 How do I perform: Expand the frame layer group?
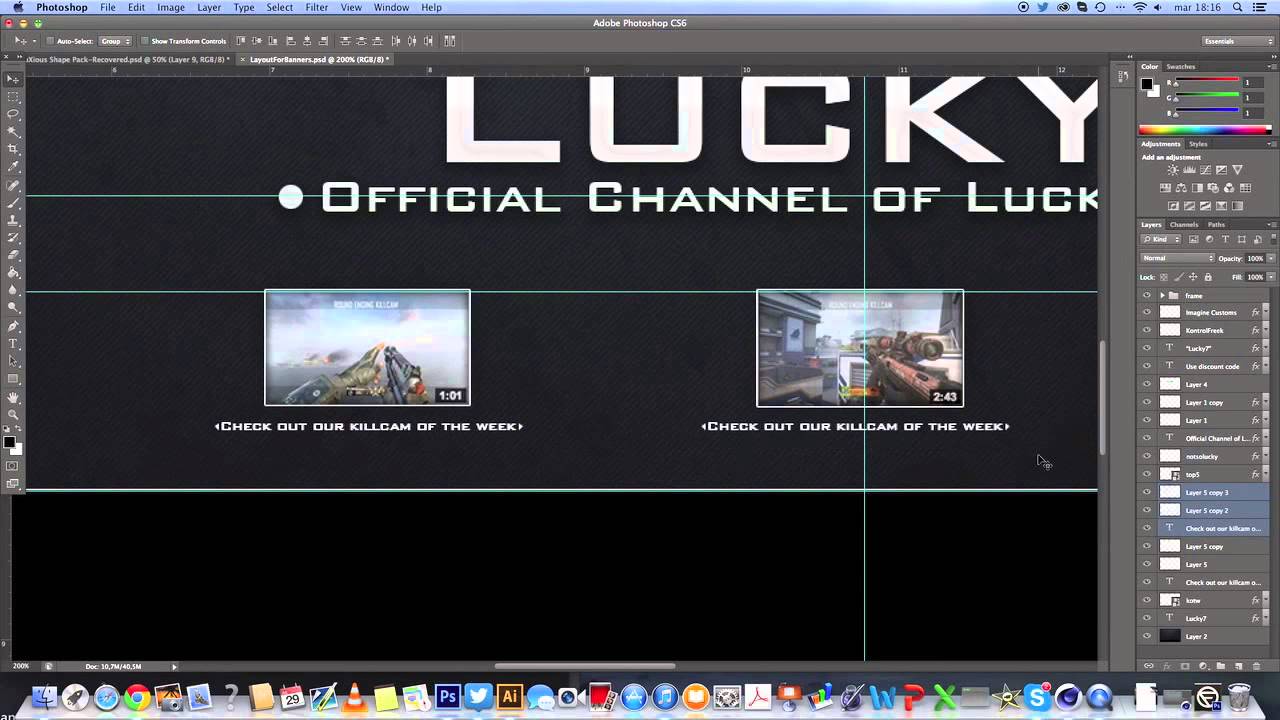coord(1162,295)
